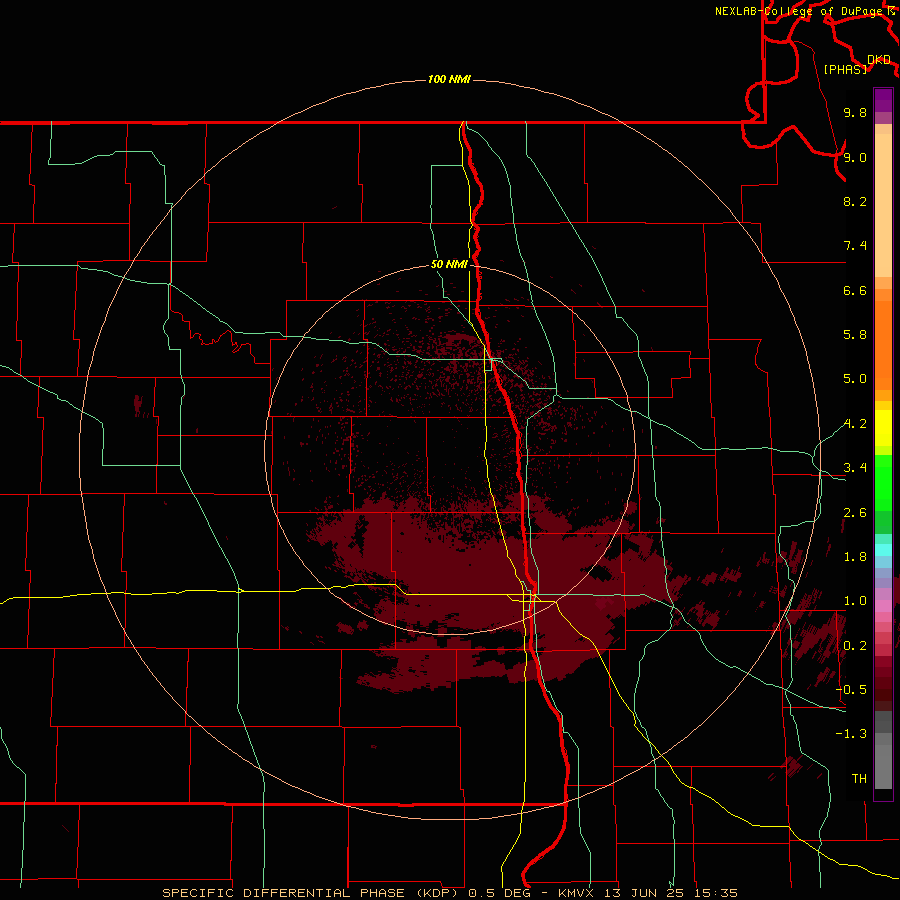The width and height of the screenshot is (900, 900).
Task: Select the 9.8 value on the color scale
Action: (855, 112)
